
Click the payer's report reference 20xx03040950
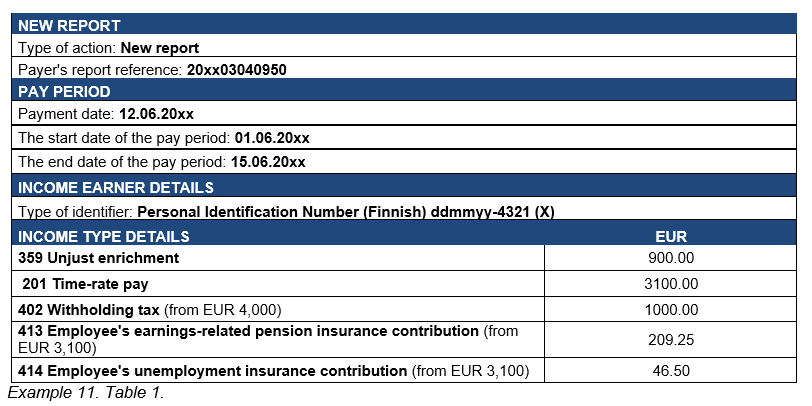(x=243, y=70)
